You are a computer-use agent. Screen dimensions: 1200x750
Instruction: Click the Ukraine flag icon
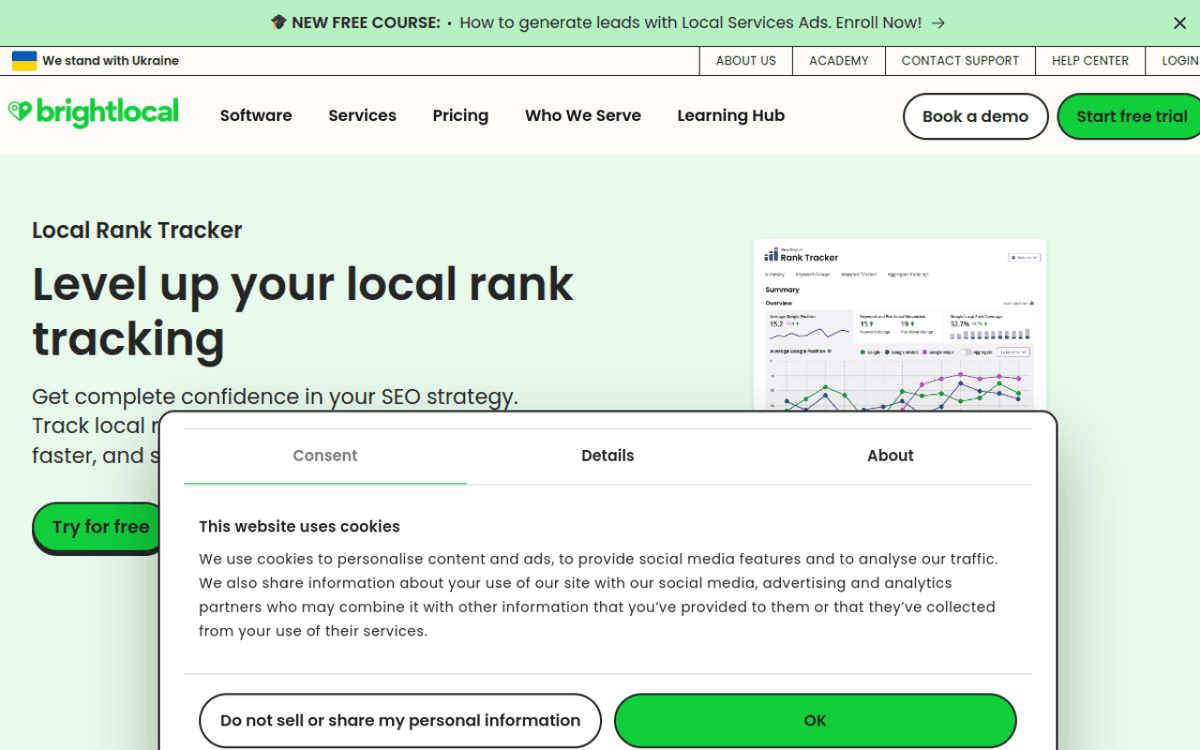point(22,60)
